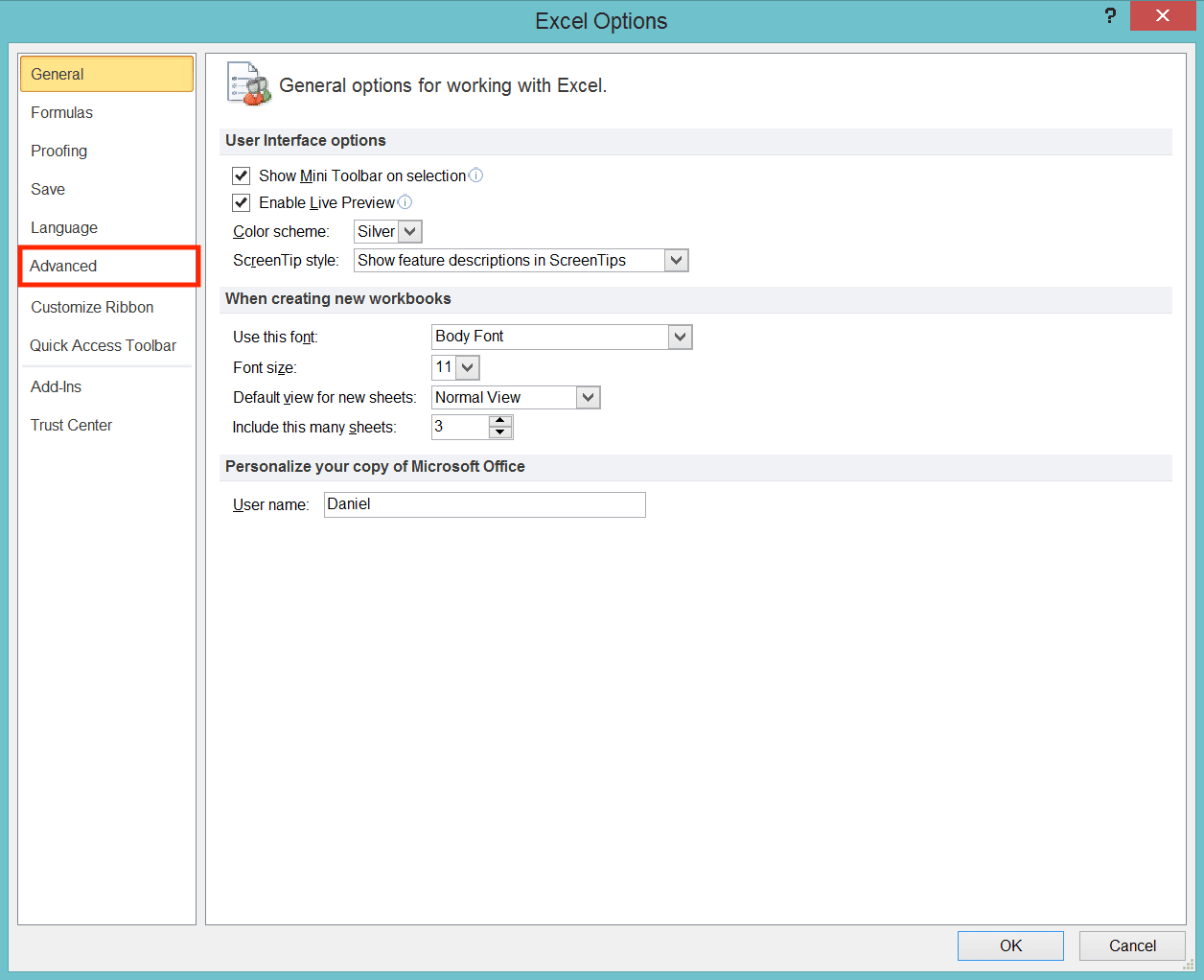Open dialog help with the question mark icon
Screen dimensions: 1204x980
(x=1110, y=16)
